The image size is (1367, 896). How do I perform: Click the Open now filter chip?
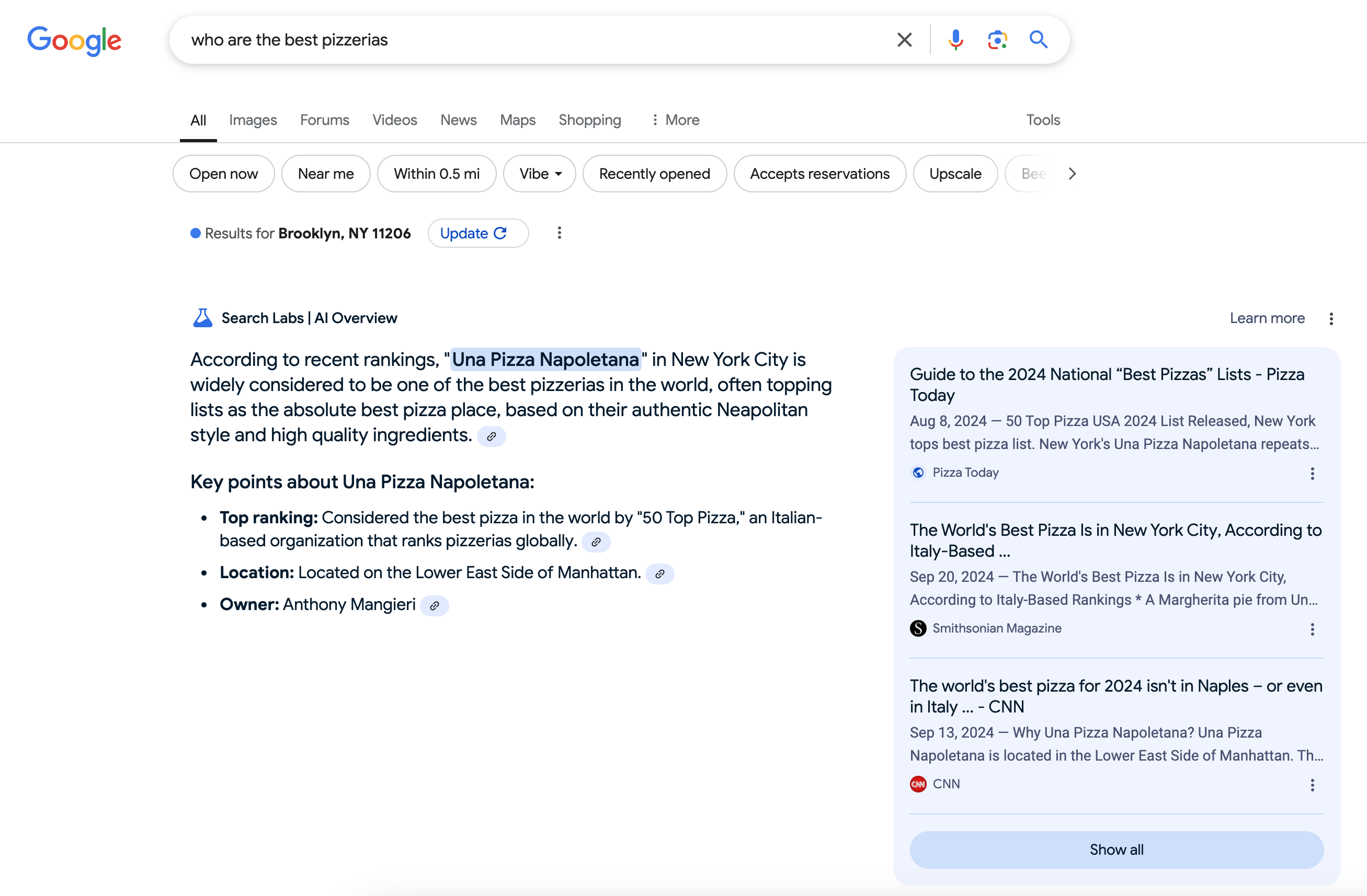223,174
